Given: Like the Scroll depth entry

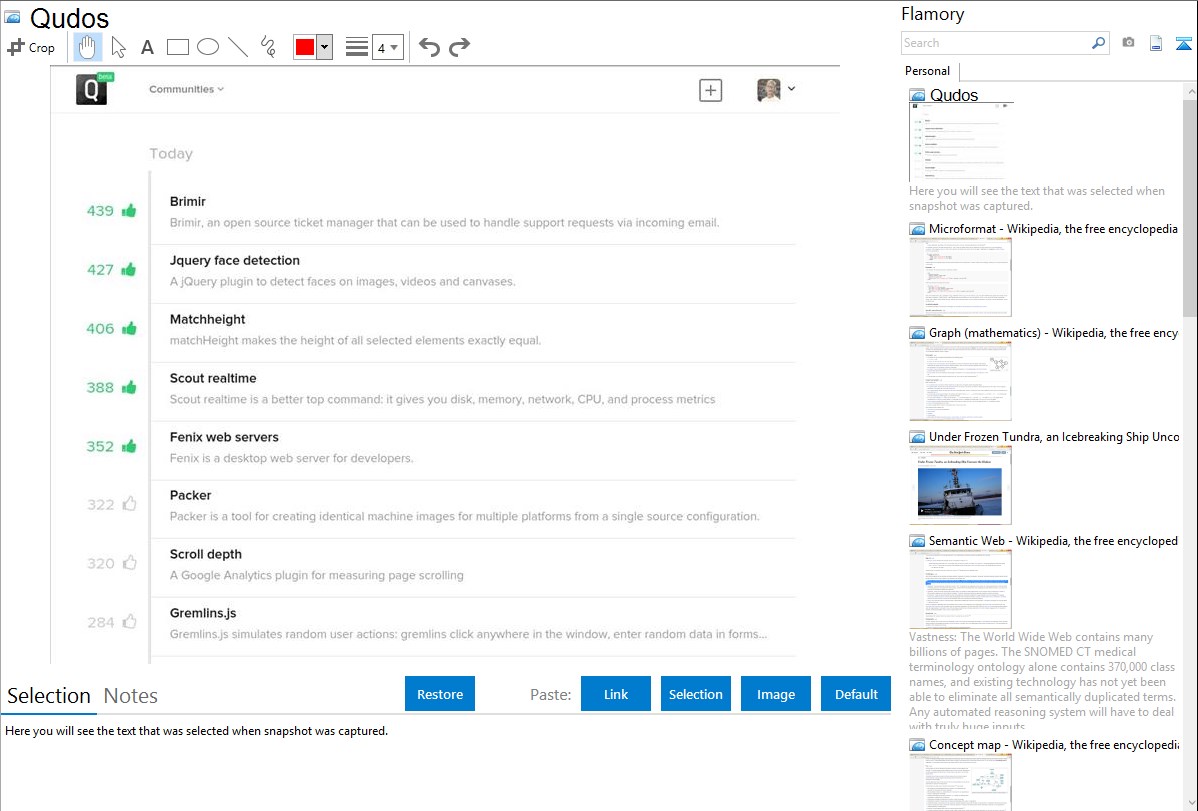Looking at the screenshot, I should tap(129, 563).
